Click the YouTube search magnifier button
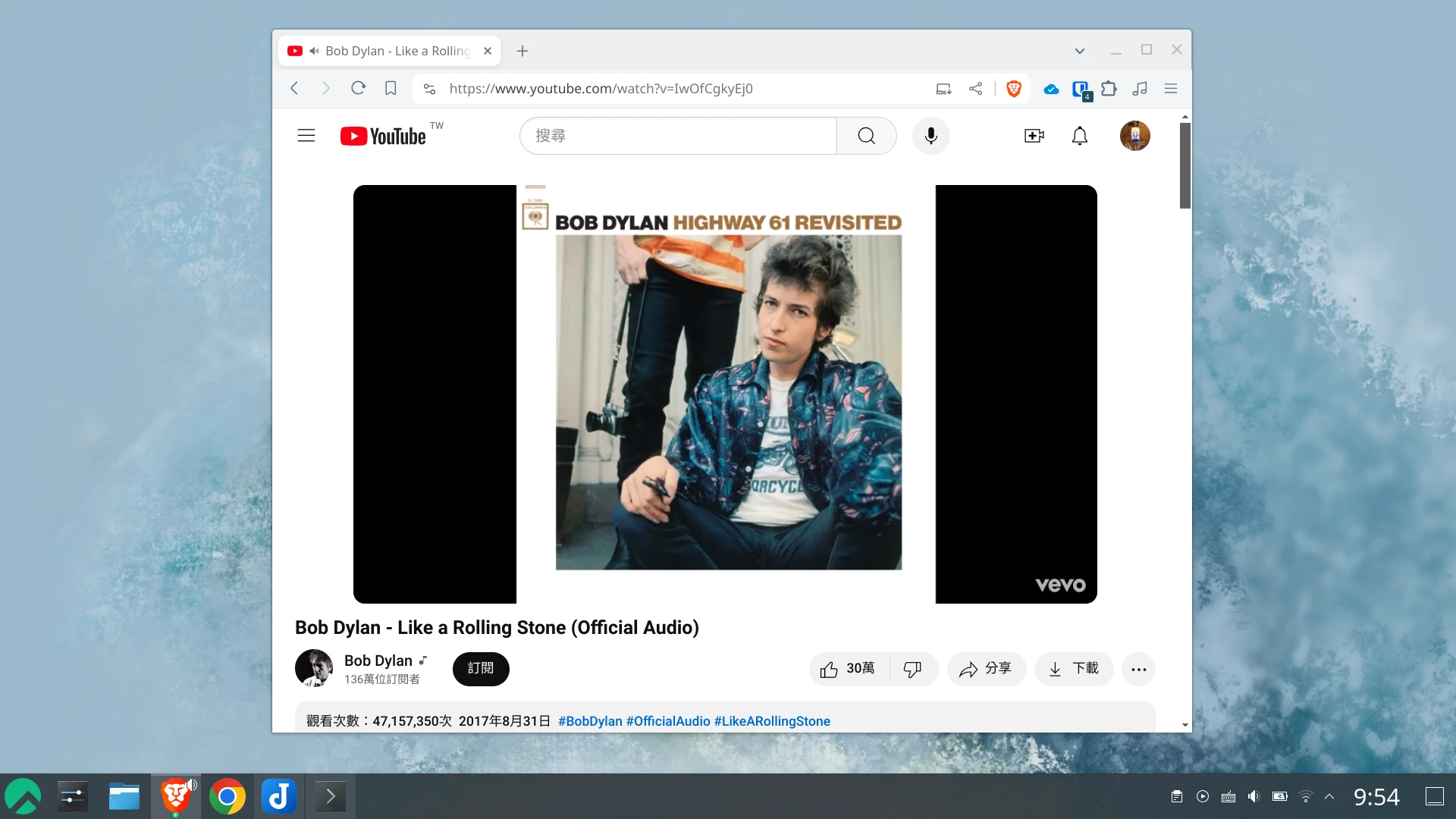The image size is (1456, 819). pos(866,136)
